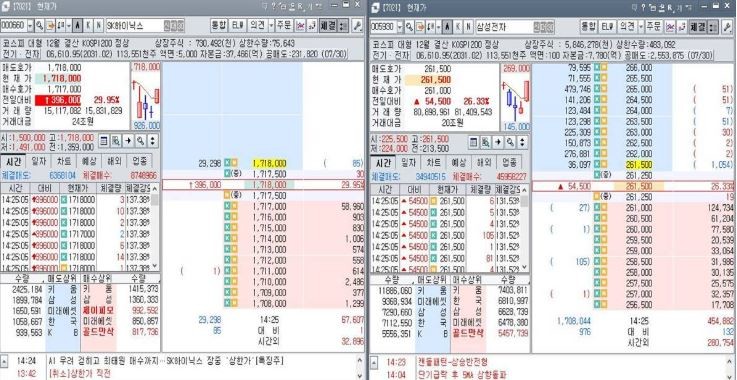The height and width of the screenshot is (380, 737).
Task: Open news headline "AI 우려 걷히고 최태원 매수까지"
Action: pos(107,361)
